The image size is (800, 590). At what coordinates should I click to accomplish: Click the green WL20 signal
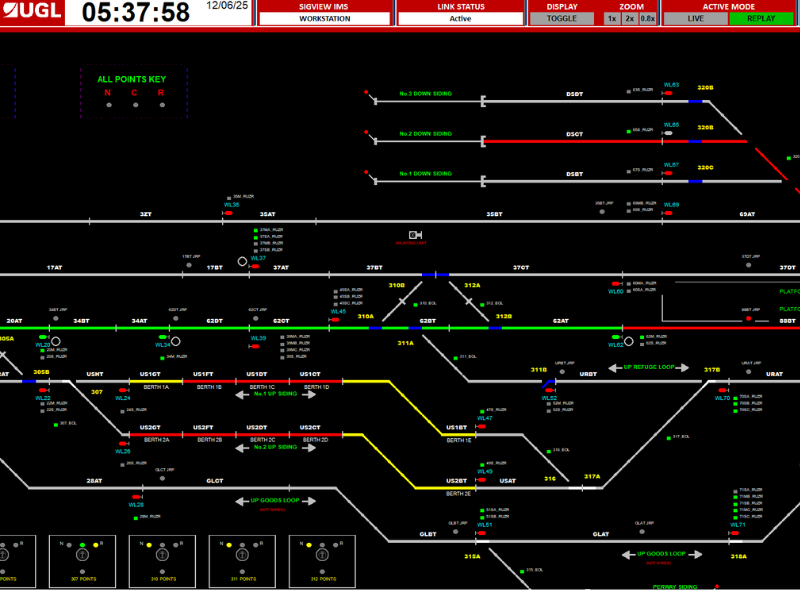43,337
